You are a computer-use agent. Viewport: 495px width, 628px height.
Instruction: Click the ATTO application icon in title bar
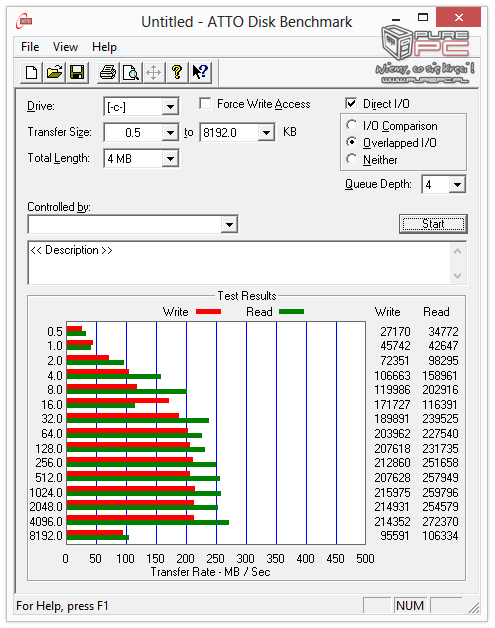(24, 21)
